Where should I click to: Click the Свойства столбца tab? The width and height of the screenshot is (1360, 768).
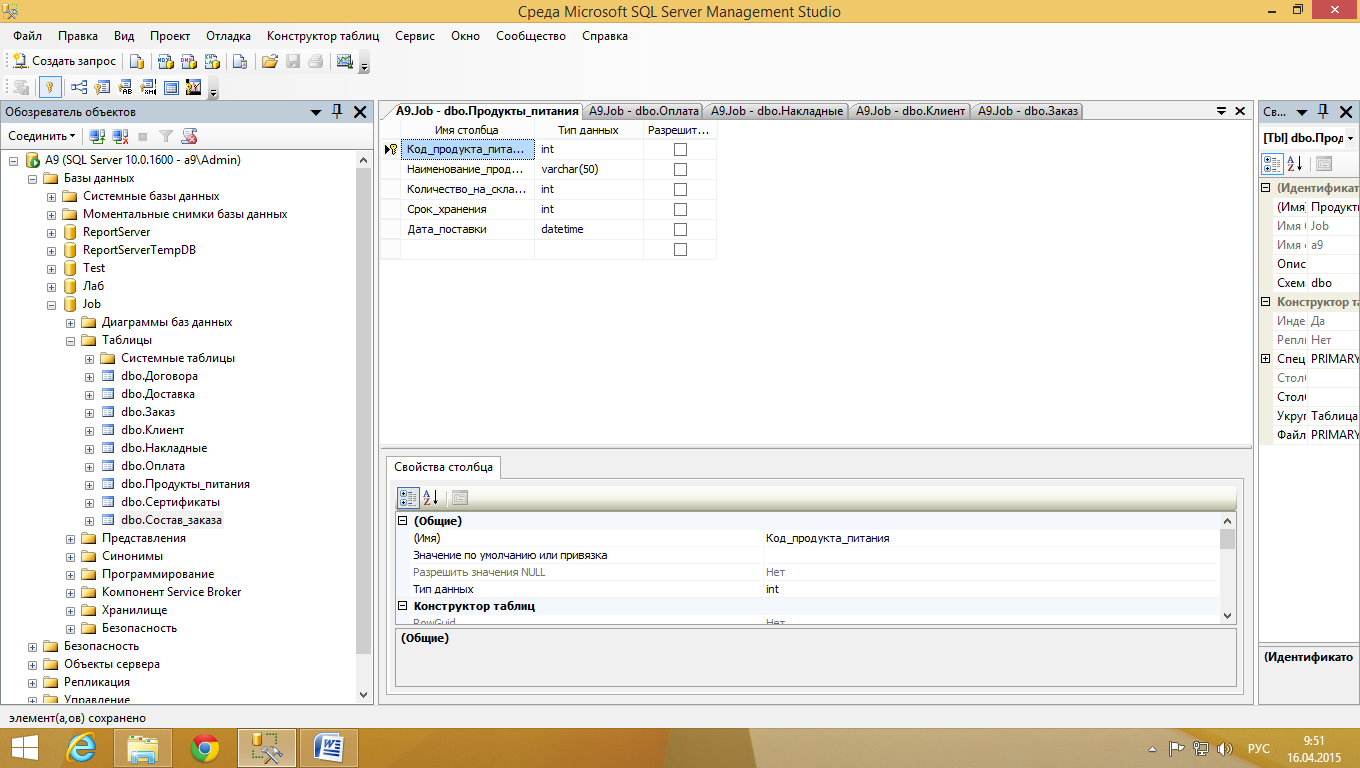point(443,467)
